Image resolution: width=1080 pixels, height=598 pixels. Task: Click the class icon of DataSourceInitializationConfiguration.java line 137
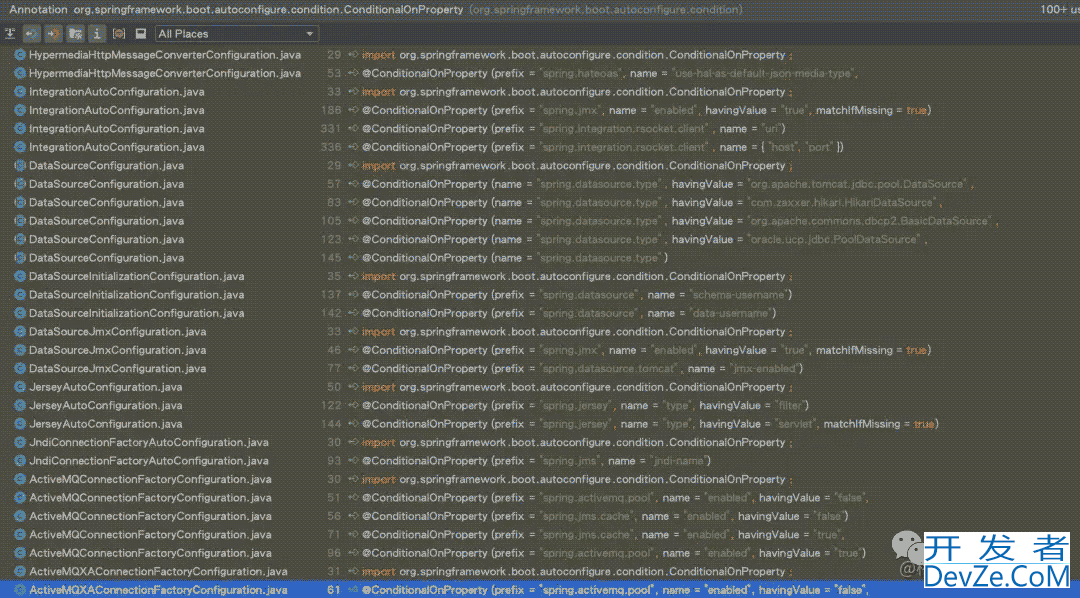[x=20, y=294]
